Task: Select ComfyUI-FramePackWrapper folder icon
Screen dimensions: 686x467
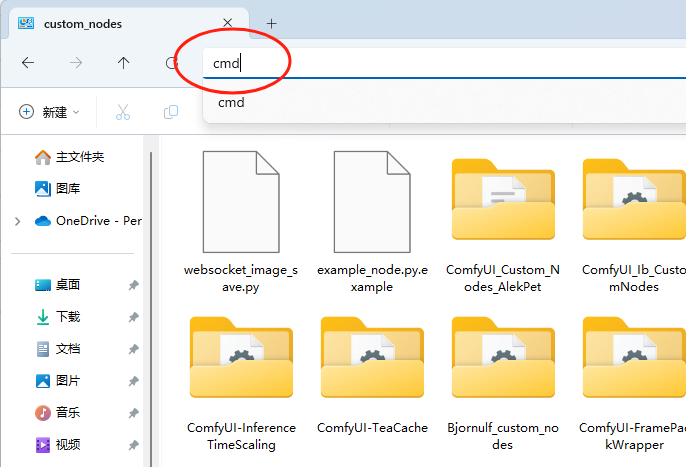Action: (634, 357)
